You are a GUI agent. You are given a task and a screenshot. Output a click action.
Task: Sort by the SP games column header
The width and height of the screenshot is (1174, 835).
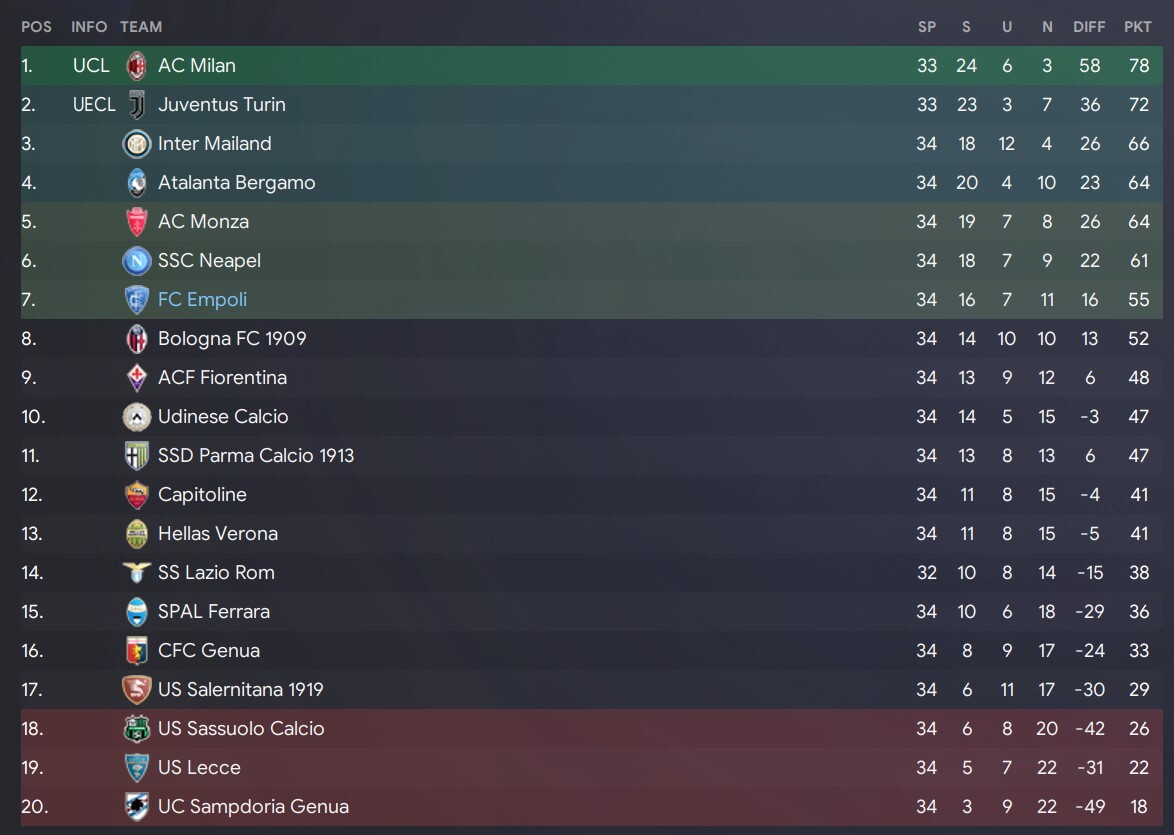pos(927,27)
